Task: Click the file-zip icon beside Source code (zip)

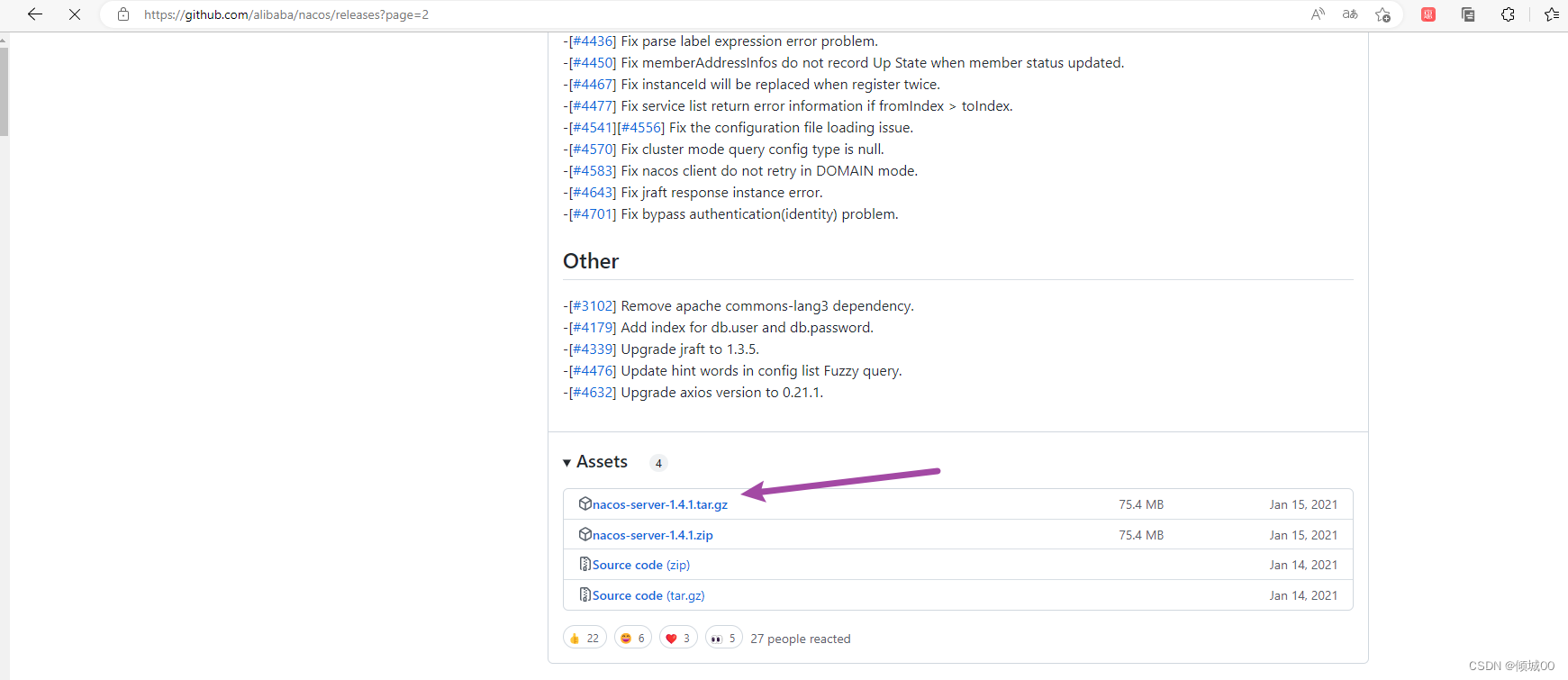Action: pyautogui.click(x=585, y=565)
